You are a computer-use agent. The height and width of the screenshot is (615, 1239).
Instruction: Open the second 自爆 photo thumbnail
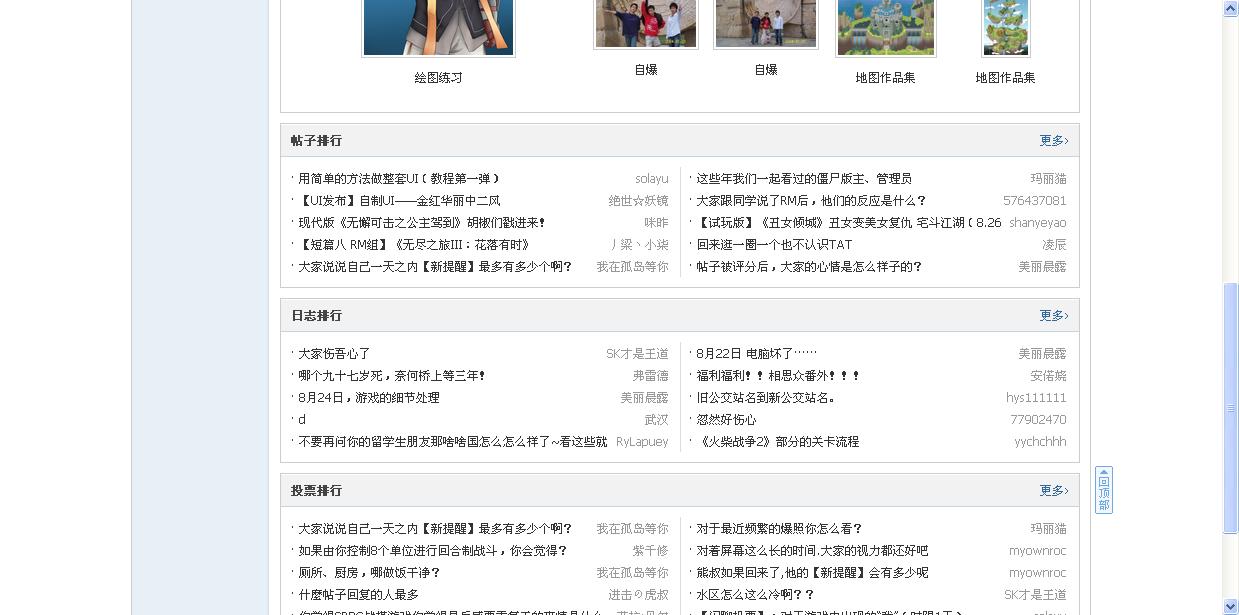(x=766, y=23)
